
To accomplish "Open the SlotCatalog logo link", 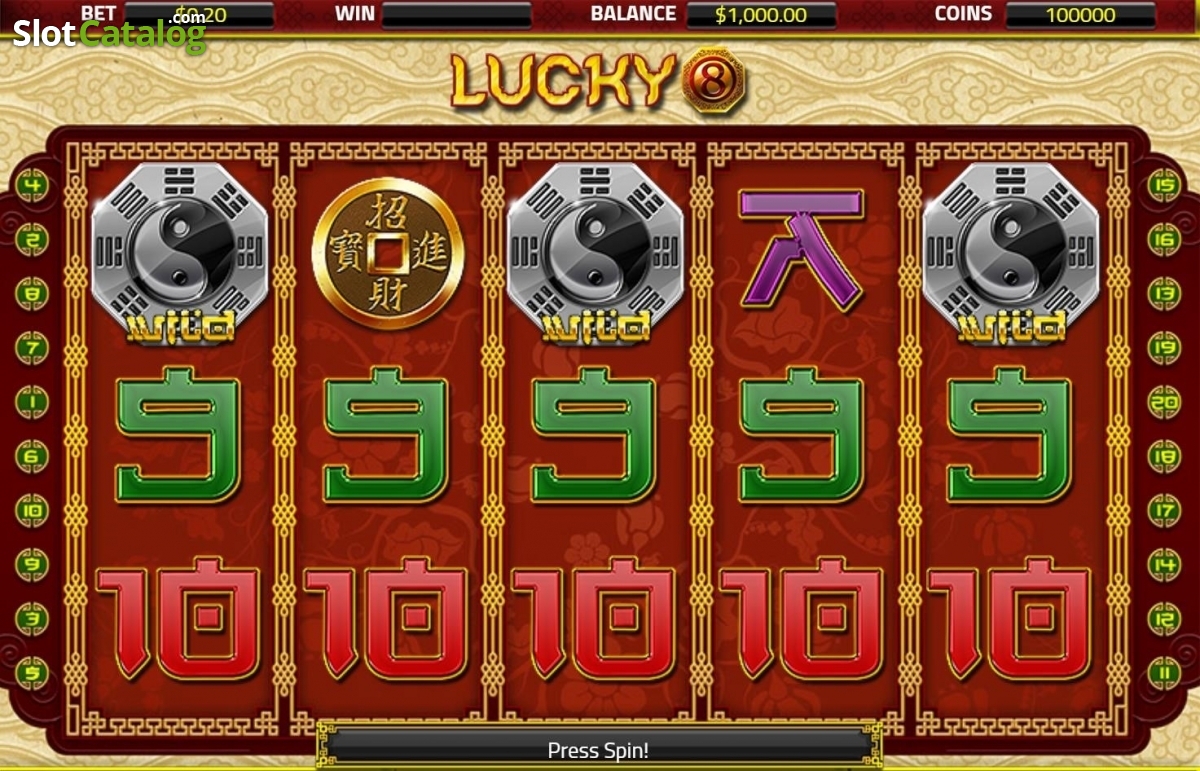I will click(109, 32).
